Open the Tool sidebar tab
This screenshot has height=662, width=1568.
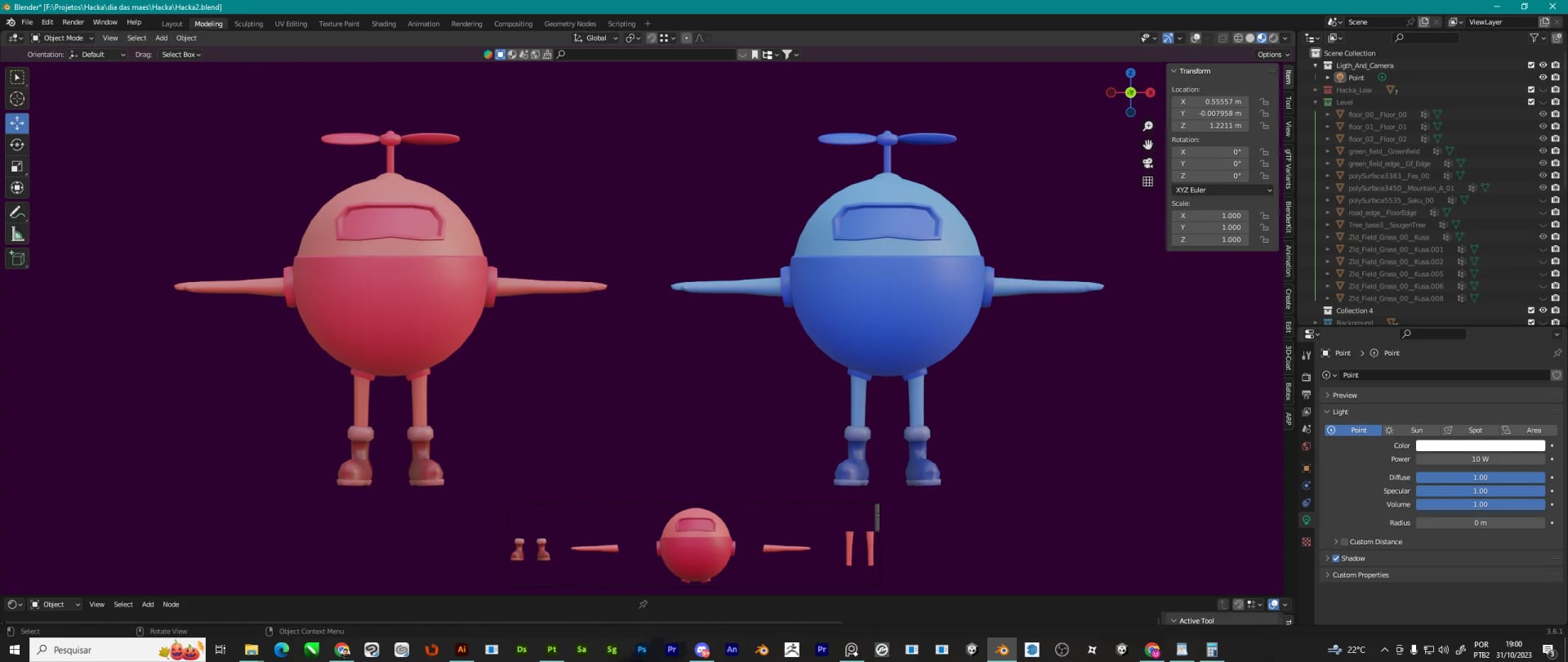(1288, 103)
